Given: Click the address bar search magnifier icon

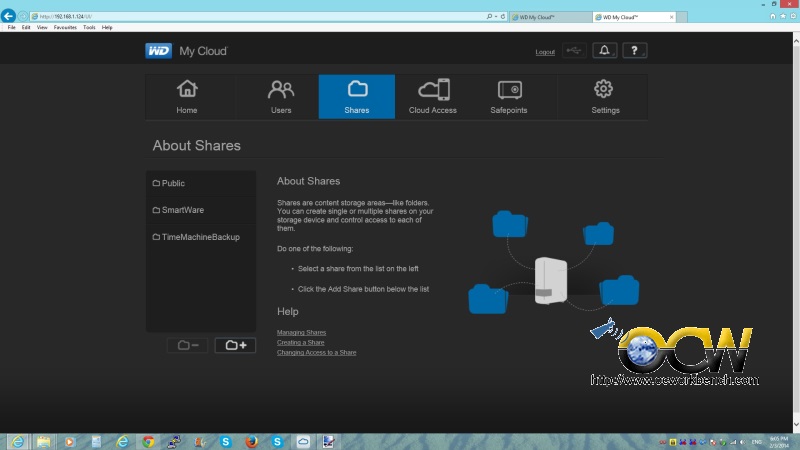Looking at the screenshot, I should pos(489,16).
